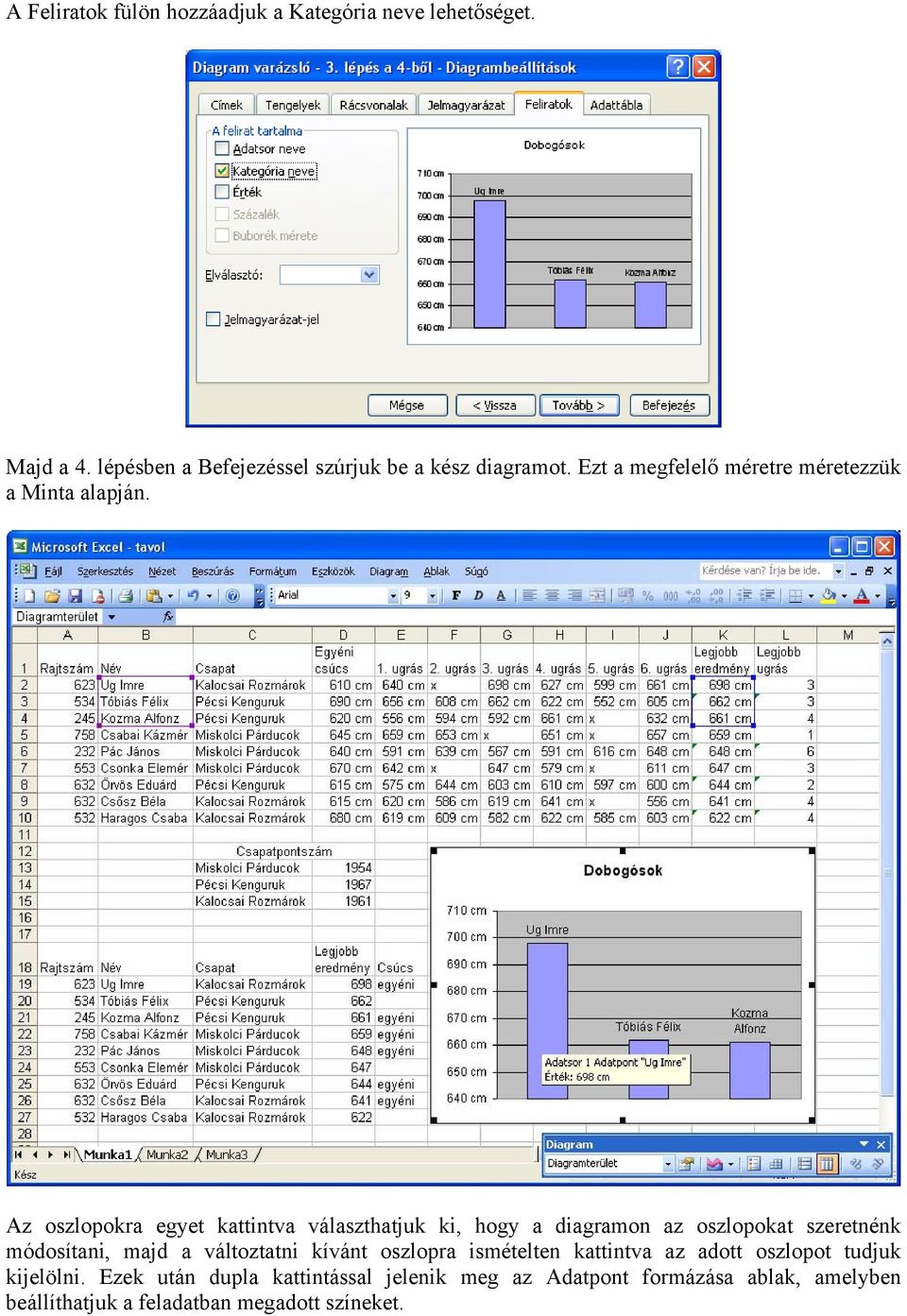Viewport: 907px width, 1316px height.
Task: Align text left in Excel toolbar
Action: click(x=529, y=595)
